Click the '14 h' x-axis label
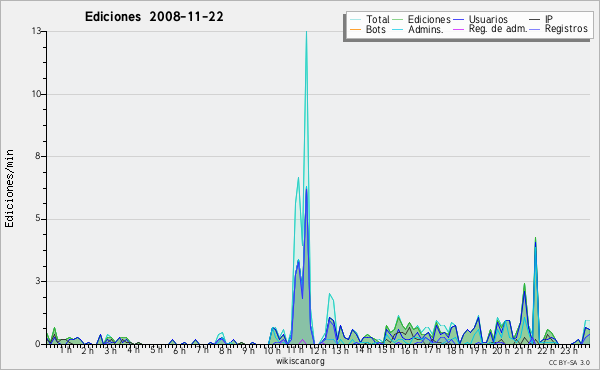 coord(363,350)
